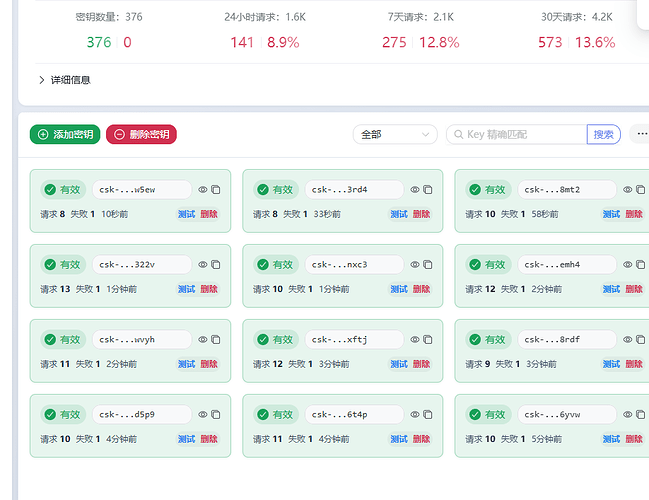
Task: Open the three-dot more options menu
Action: click(x=642, y=134)
